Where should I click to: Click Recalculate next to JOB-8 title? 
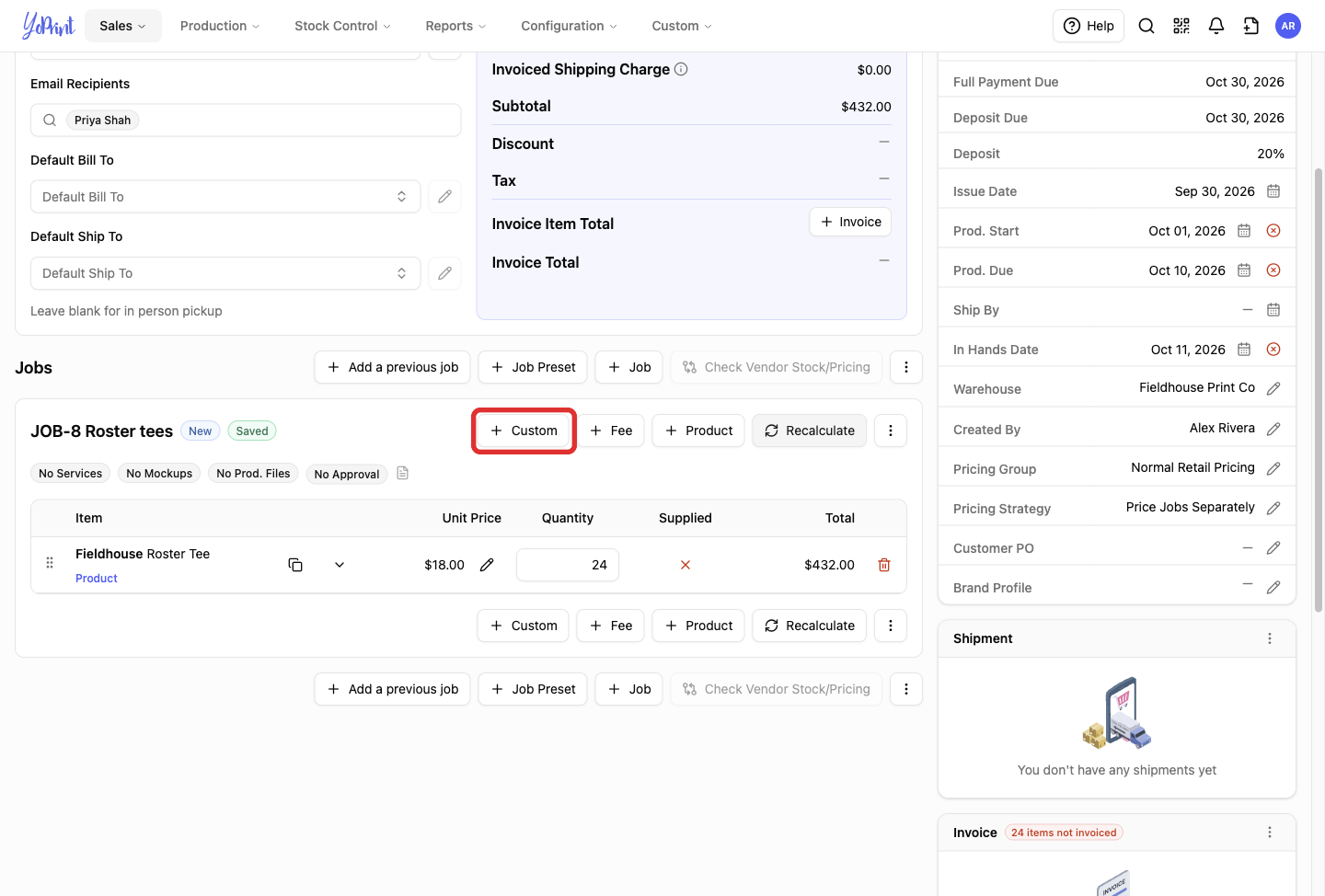(810, 431)
